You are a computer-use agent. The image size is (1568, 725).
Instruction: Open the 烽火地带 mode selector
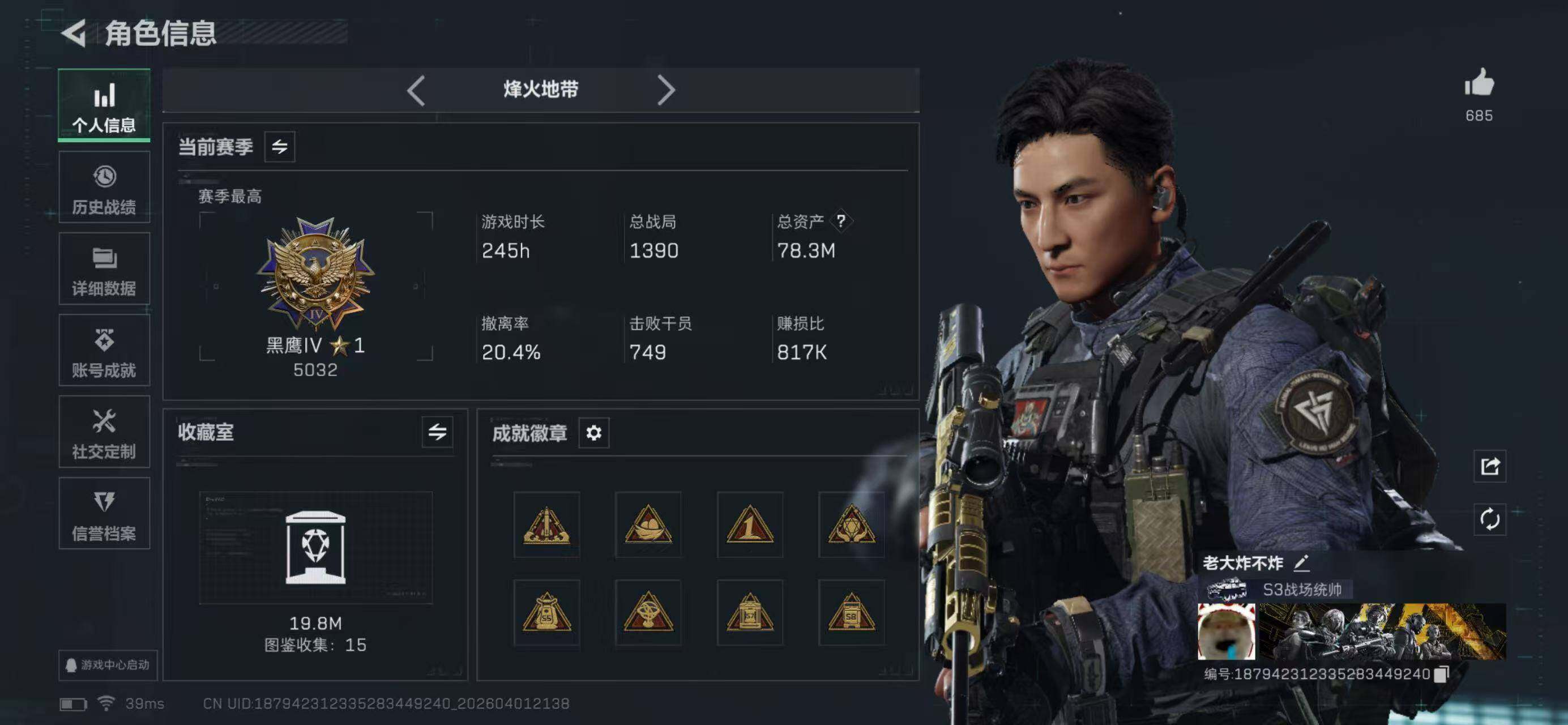(541, 90)
